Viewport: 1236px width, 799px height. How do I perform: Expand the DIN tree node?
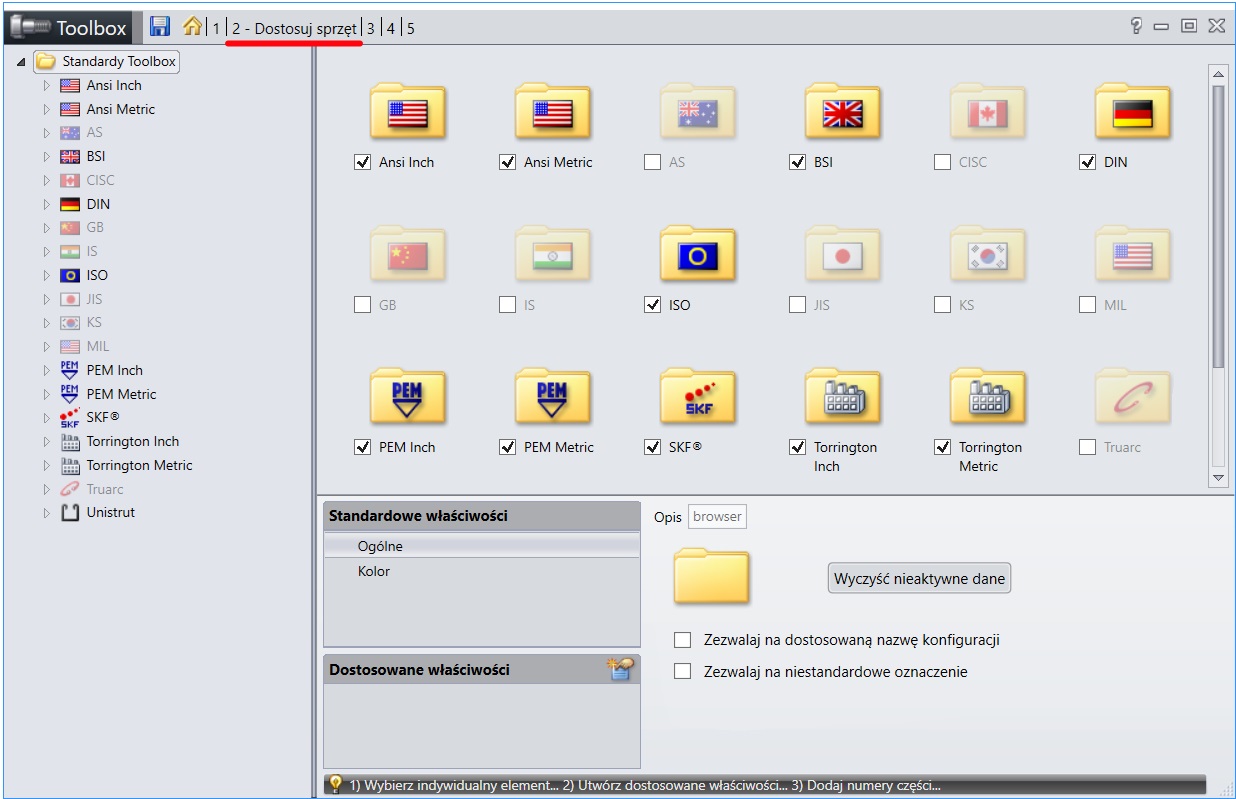46,204
